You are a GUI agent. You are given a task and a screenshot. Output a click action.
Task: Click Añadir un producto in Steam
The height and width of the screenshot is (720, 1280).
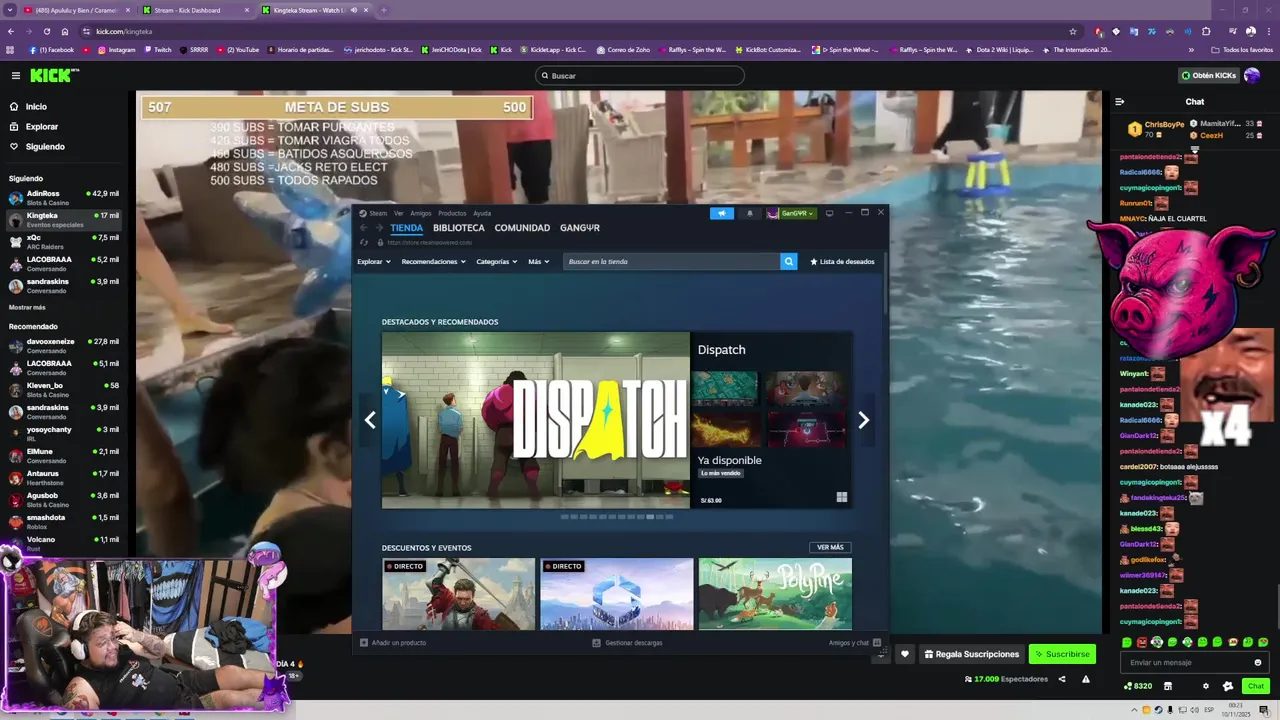click(393, 643)
